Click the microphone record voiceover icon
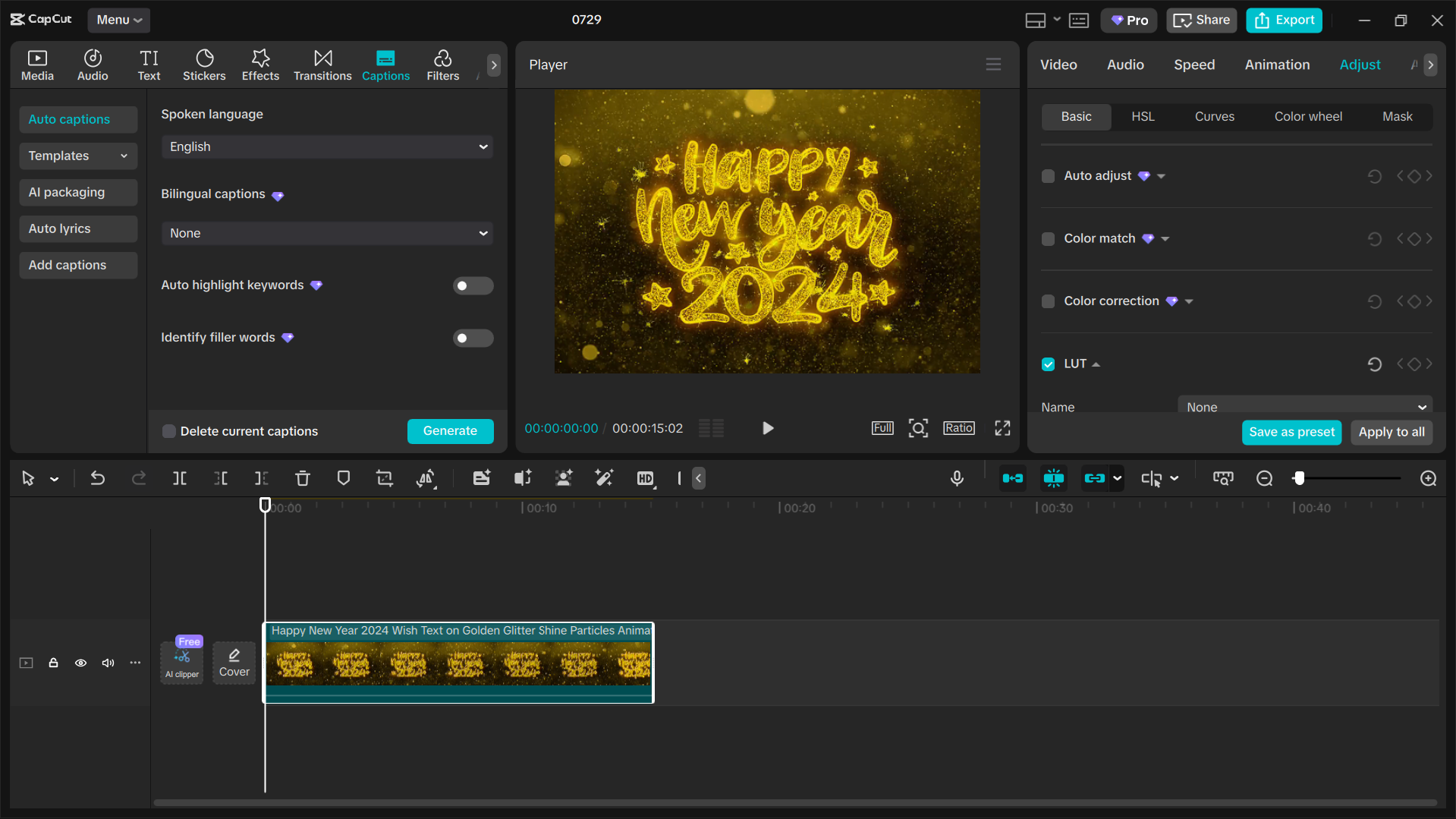 [957, 478]
